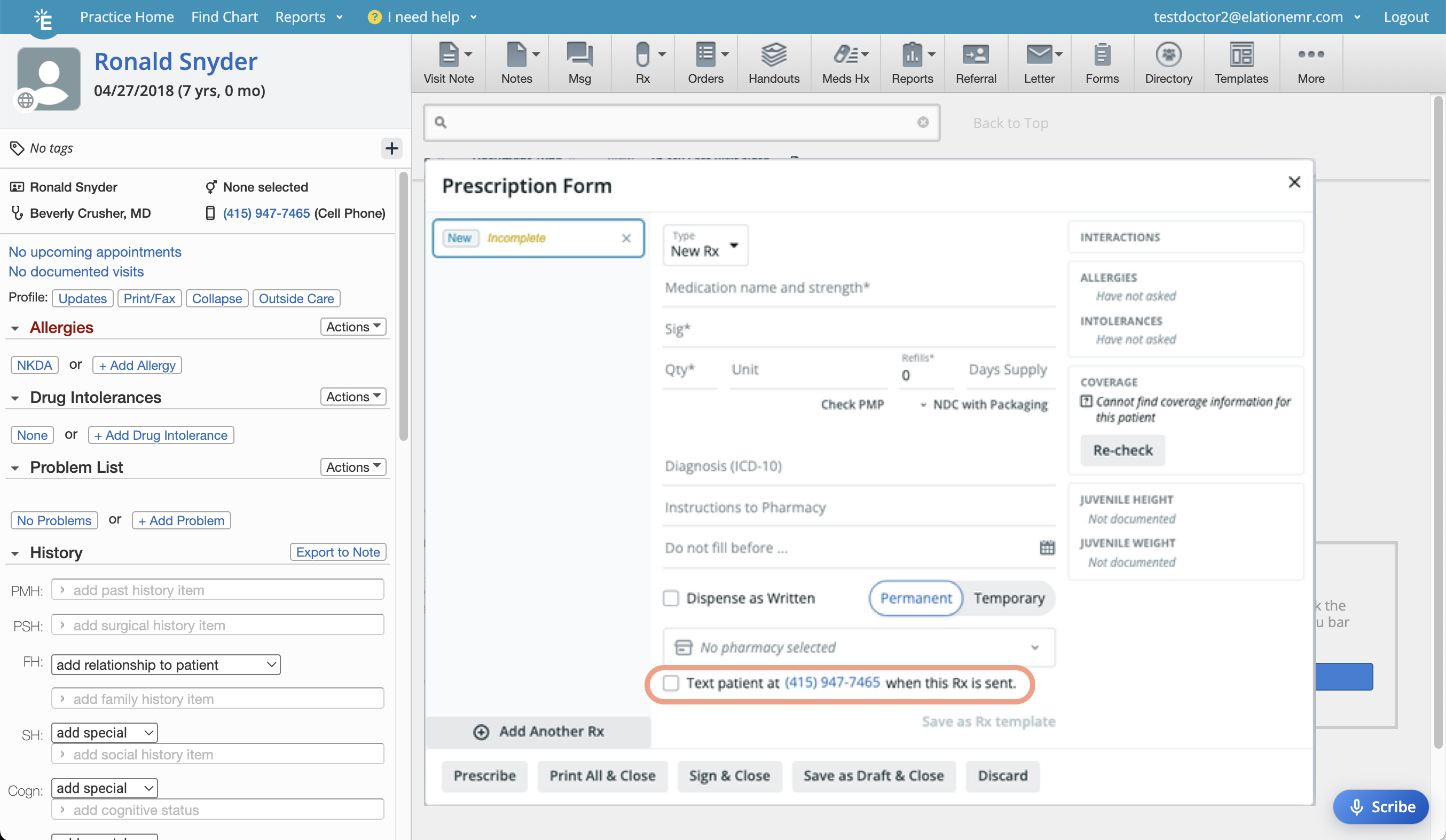This screenshot has width=1446, height=840.
Task: Go to Practice Home
Action: (x=127, y=17)
